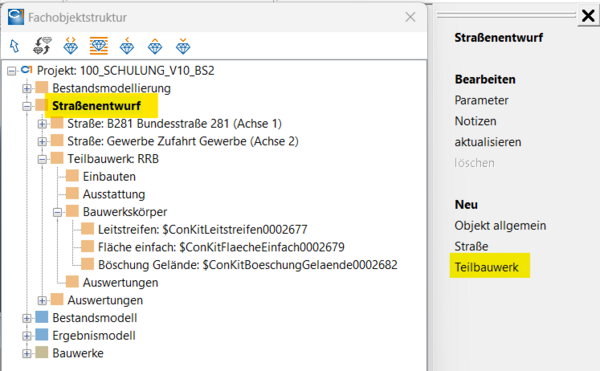Select Auswertungen under Teilbauwerk: RRB

120,282
